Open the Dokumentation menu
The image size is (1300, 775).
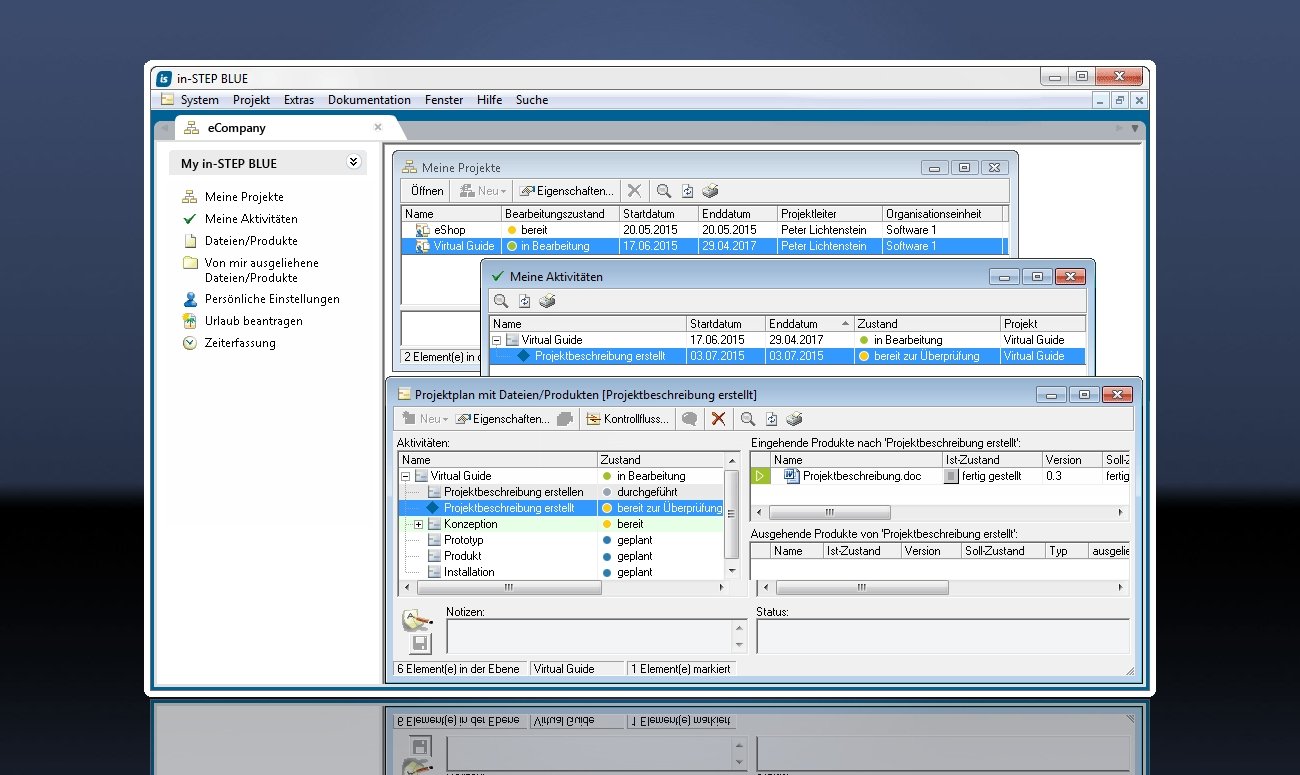(369, 100)
